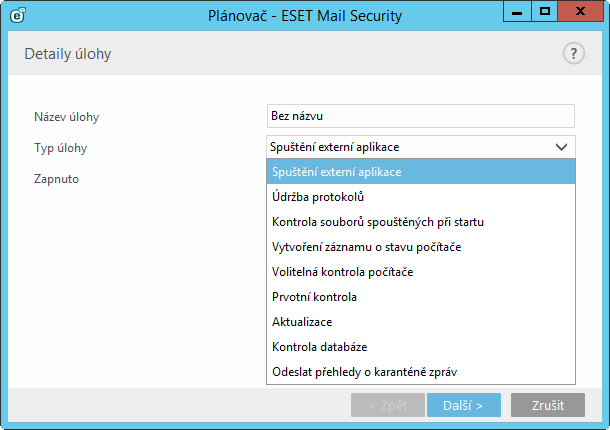Image resolution: width=610 pixels, height=430 pixels.
Task: Click the ESET logo in title bar
Action: point(18,16)
